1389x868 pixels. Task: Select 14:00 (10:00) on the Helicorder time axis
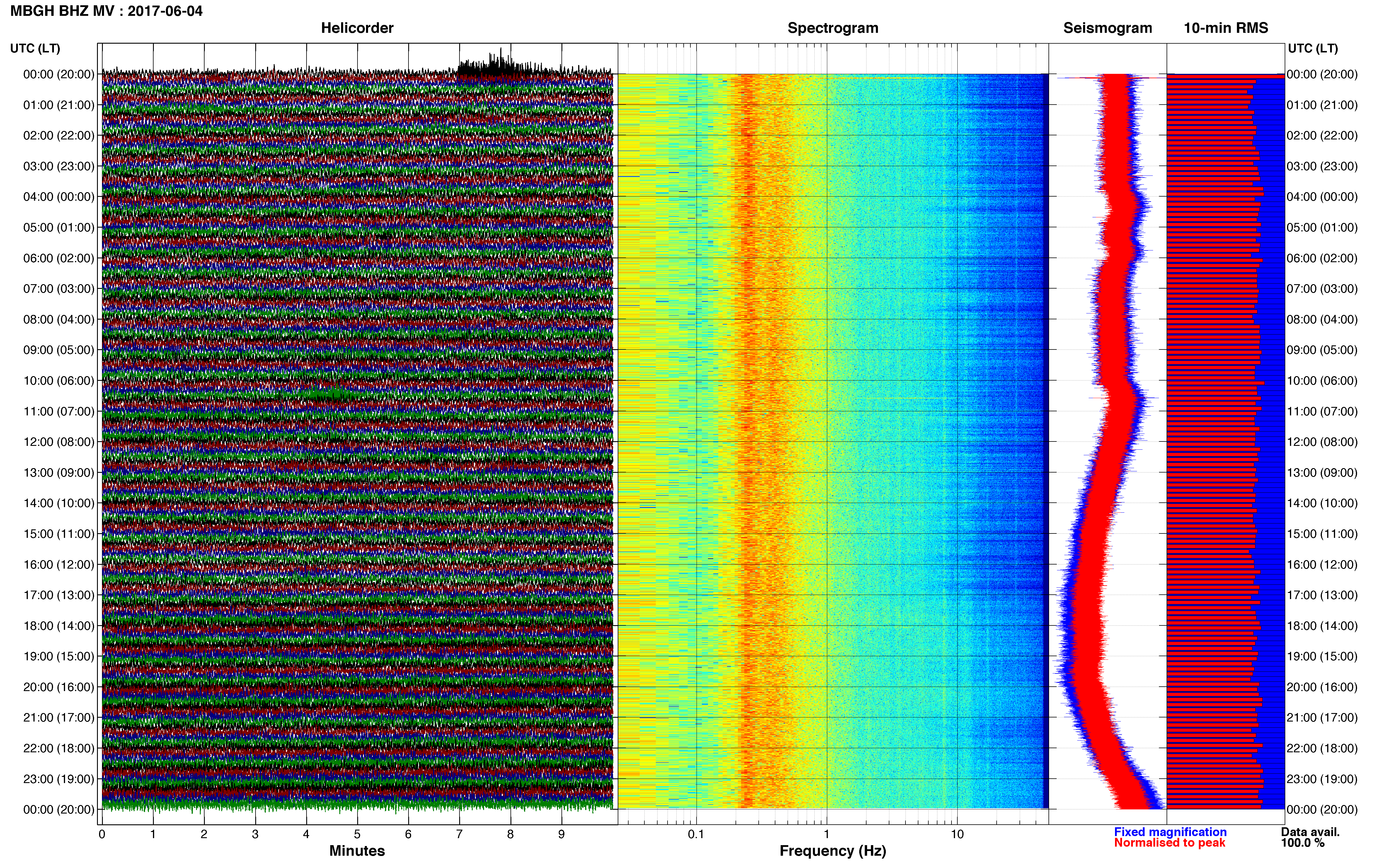pyautogui.click(x=59, y=504)
